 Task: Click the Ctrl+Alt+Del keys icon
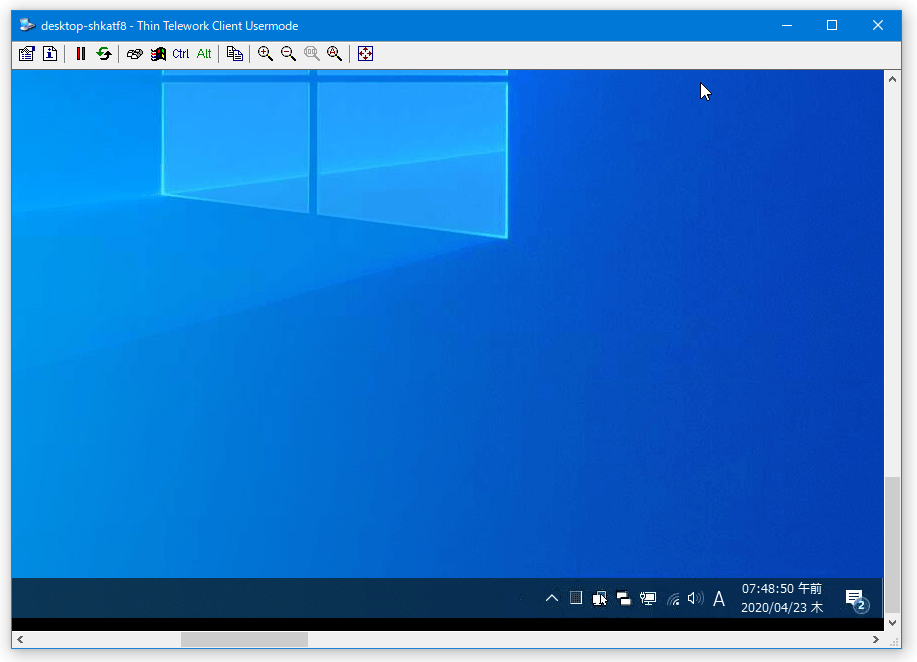pos(135,54)
